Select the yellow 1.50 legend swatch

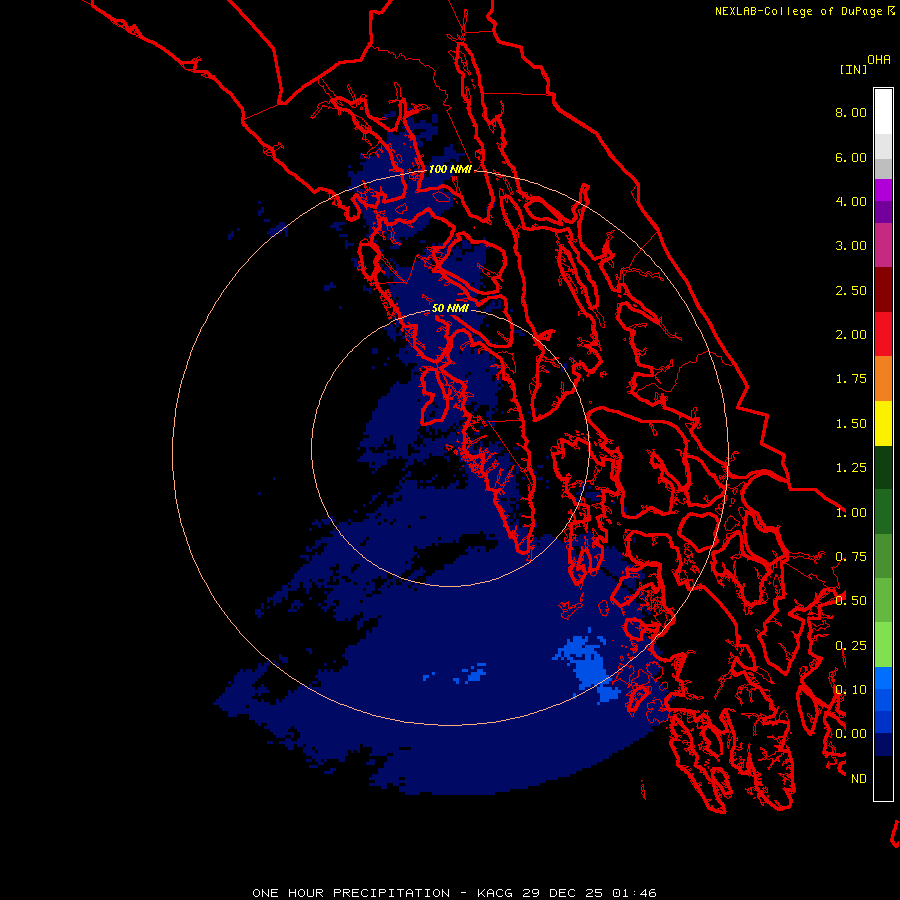(x=883, y=423)
